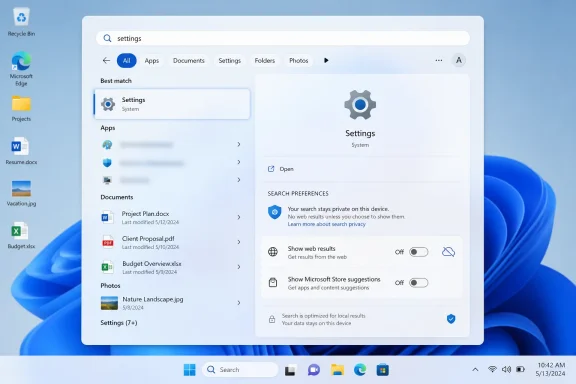Click the blue shield badge at panel bottom
The image size is (576, 384).
pos(451,319)
